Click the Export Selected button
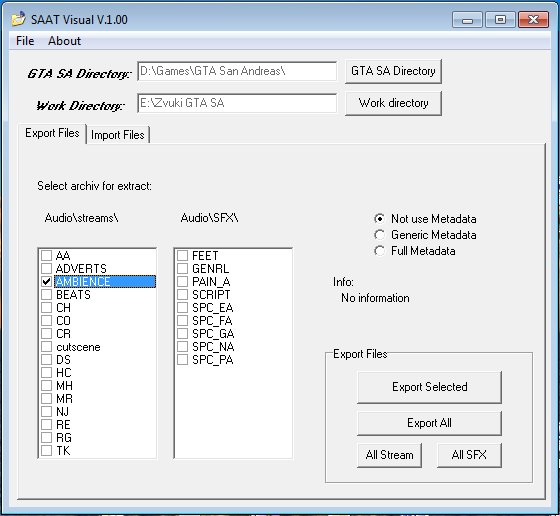 pos(429,387)
